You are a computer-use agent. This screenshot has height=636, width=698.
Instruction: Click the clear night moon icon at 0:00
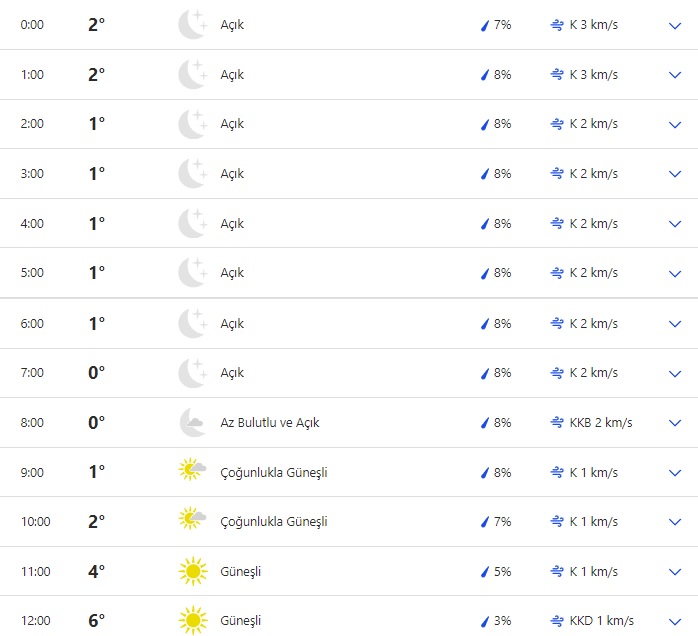tap(191, 25)
